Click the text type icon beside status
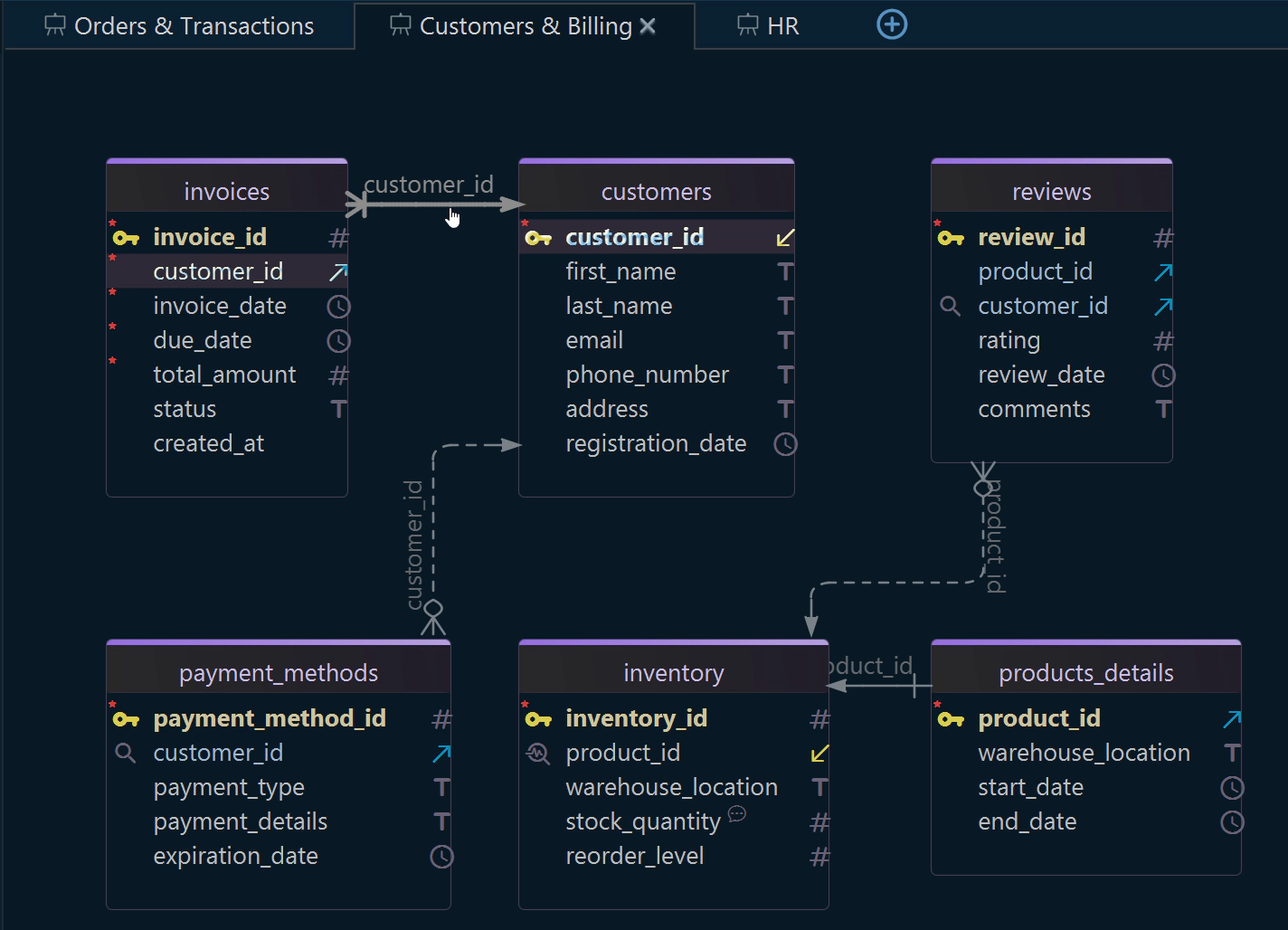Viewport: 1288px width, 930px height. coord(338,410)
